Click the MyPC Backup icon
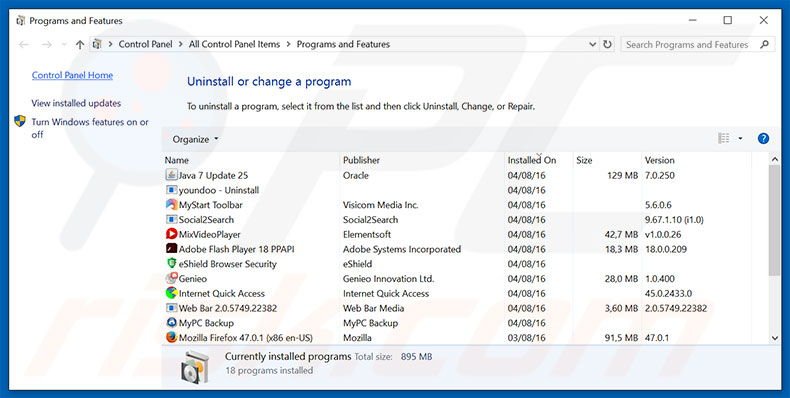Image resolution: width=790 pixels, height=398 pixels. click(x=171, y=322)
